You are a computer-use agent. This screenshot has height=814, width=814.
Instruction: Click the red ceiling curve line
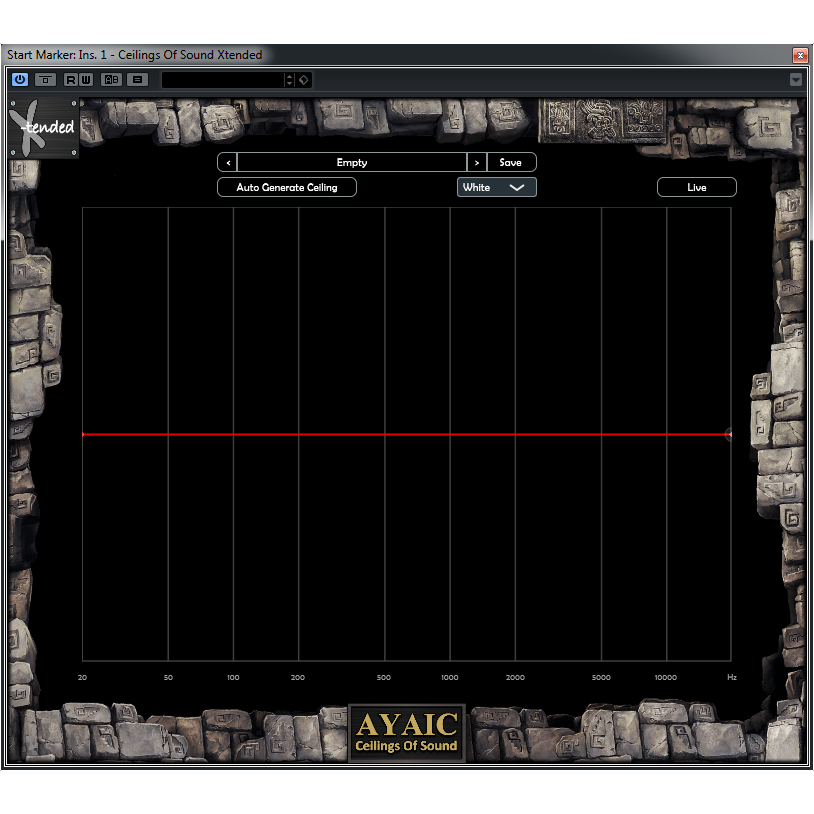tap(400, 434)
